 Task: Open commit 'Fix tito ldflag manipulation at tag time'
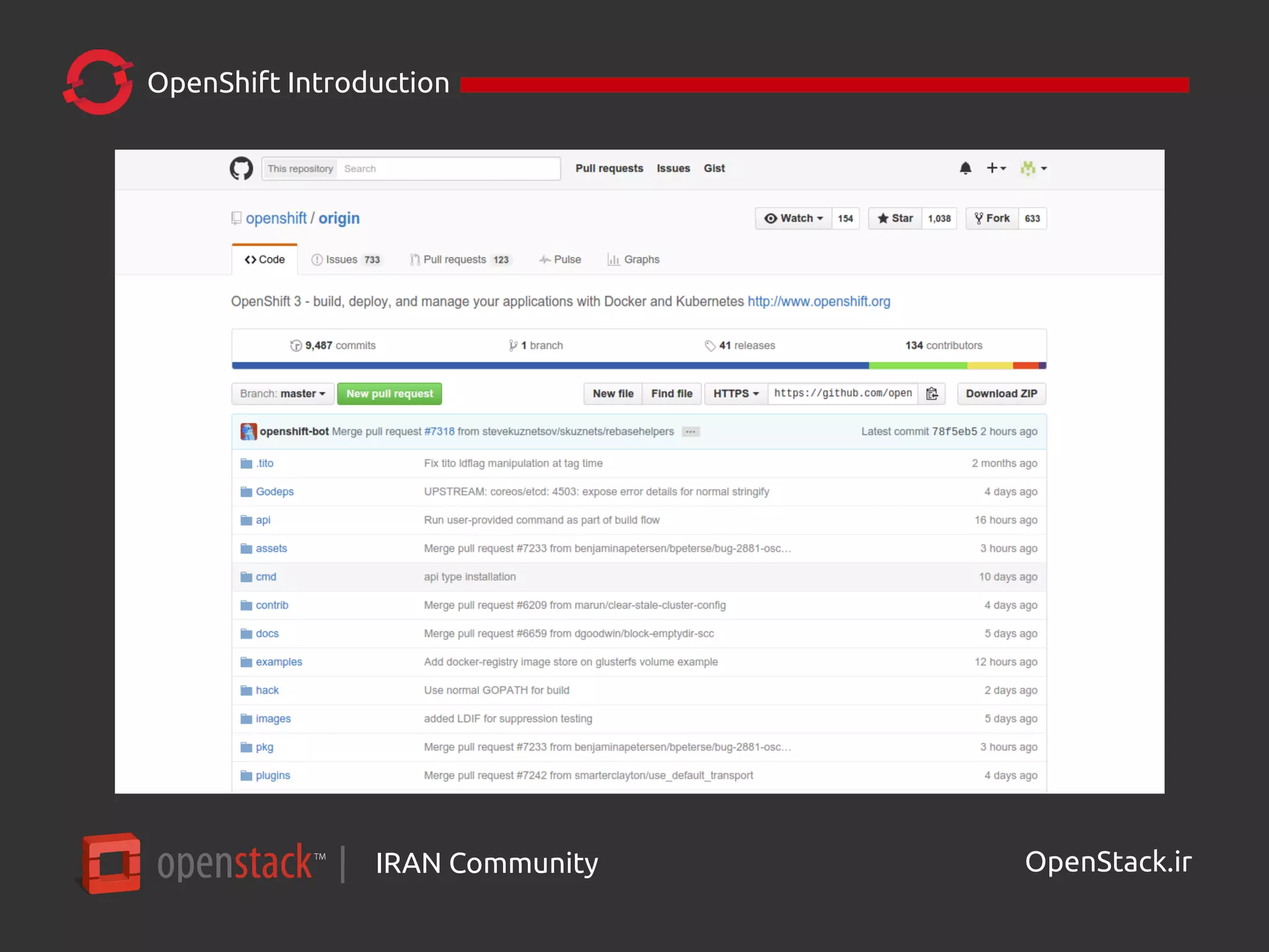[x=513, y=463]
